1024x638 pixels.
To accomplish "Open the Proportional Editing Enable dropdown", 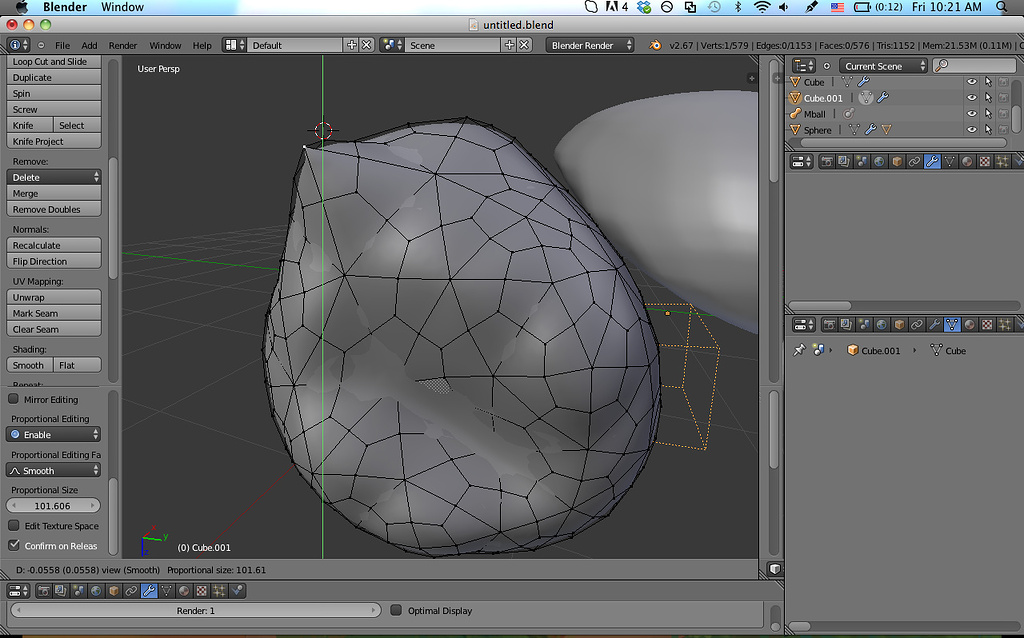I will point(54,434).
